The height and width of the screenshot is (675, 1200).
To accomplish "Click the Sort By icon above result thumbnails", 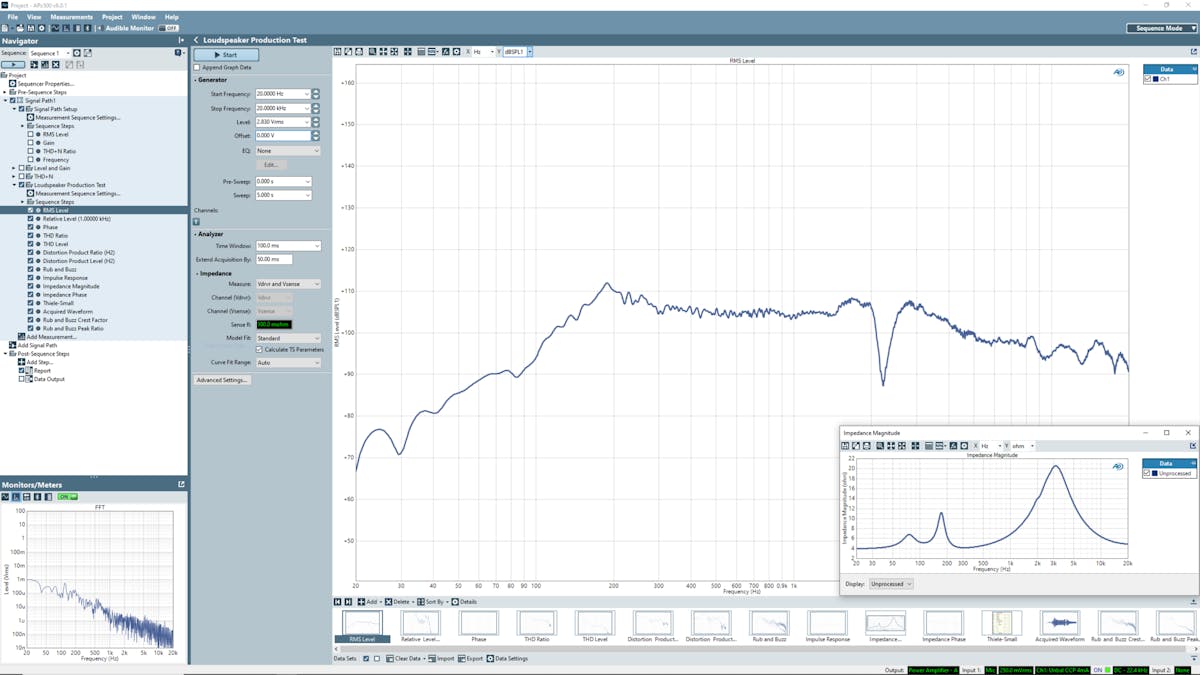I will tap(423, 602).
